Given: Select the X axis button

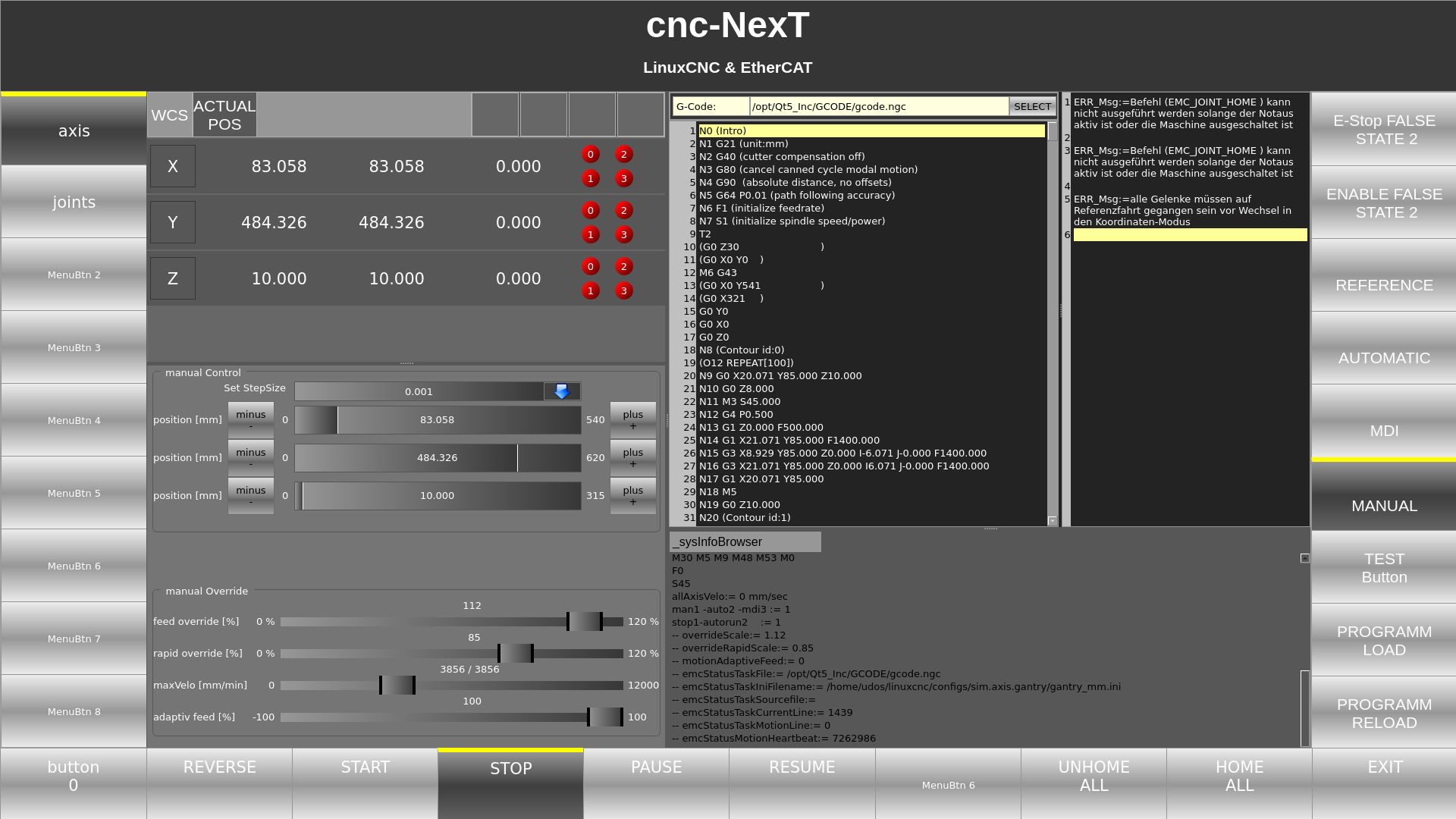Looking at the screenshot, I should point(173,167).
